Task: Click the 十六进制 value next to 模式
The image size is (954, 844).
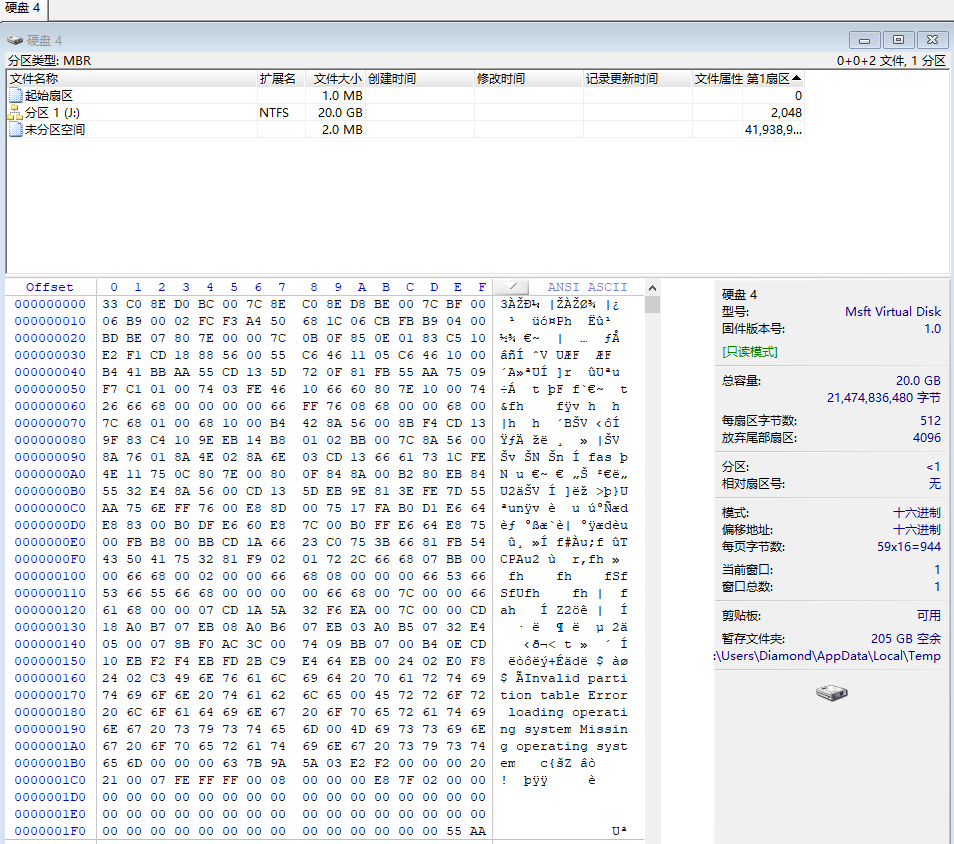Action: point(916,512)
